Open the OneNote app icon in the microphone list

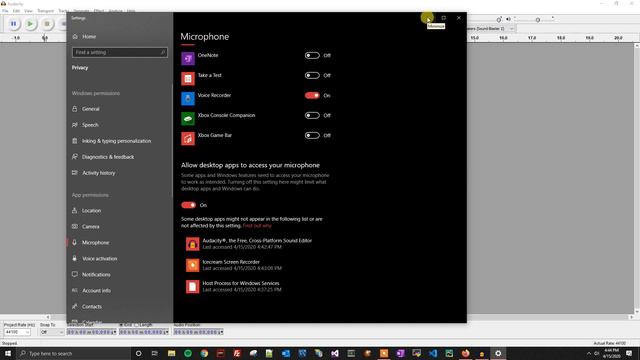pos(188,58)
